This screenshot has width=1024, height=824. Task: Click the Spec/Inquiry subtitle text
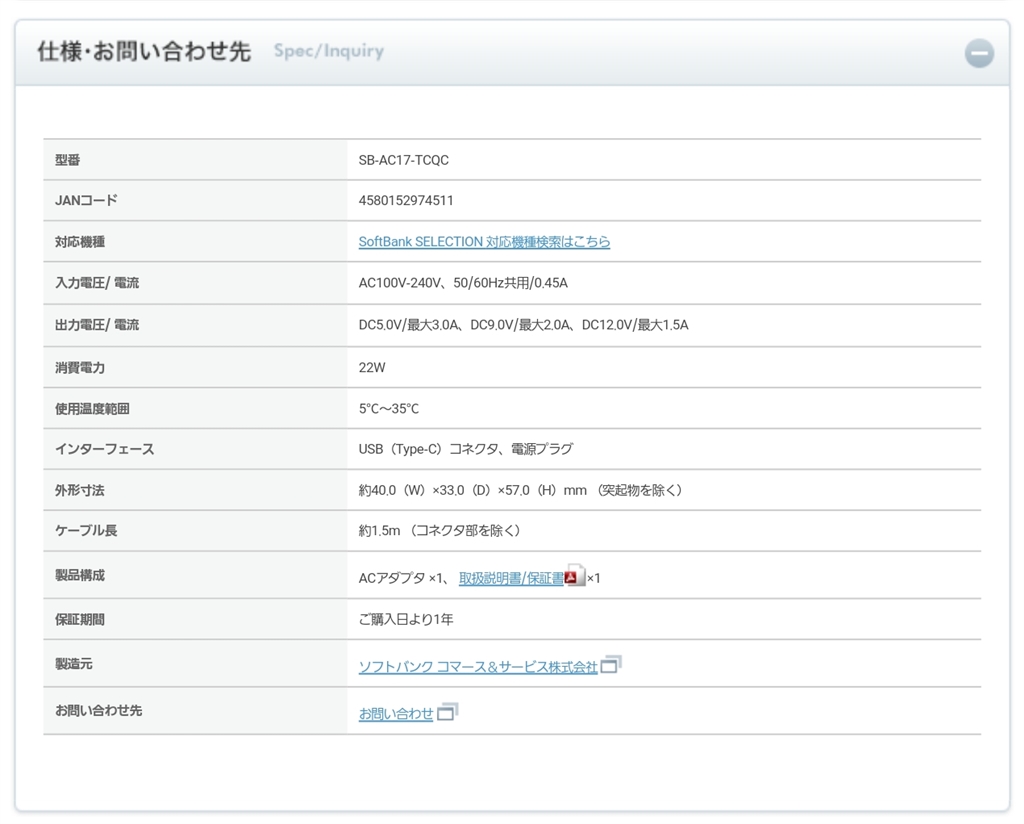pyautogui.click(x=328, y=51)
